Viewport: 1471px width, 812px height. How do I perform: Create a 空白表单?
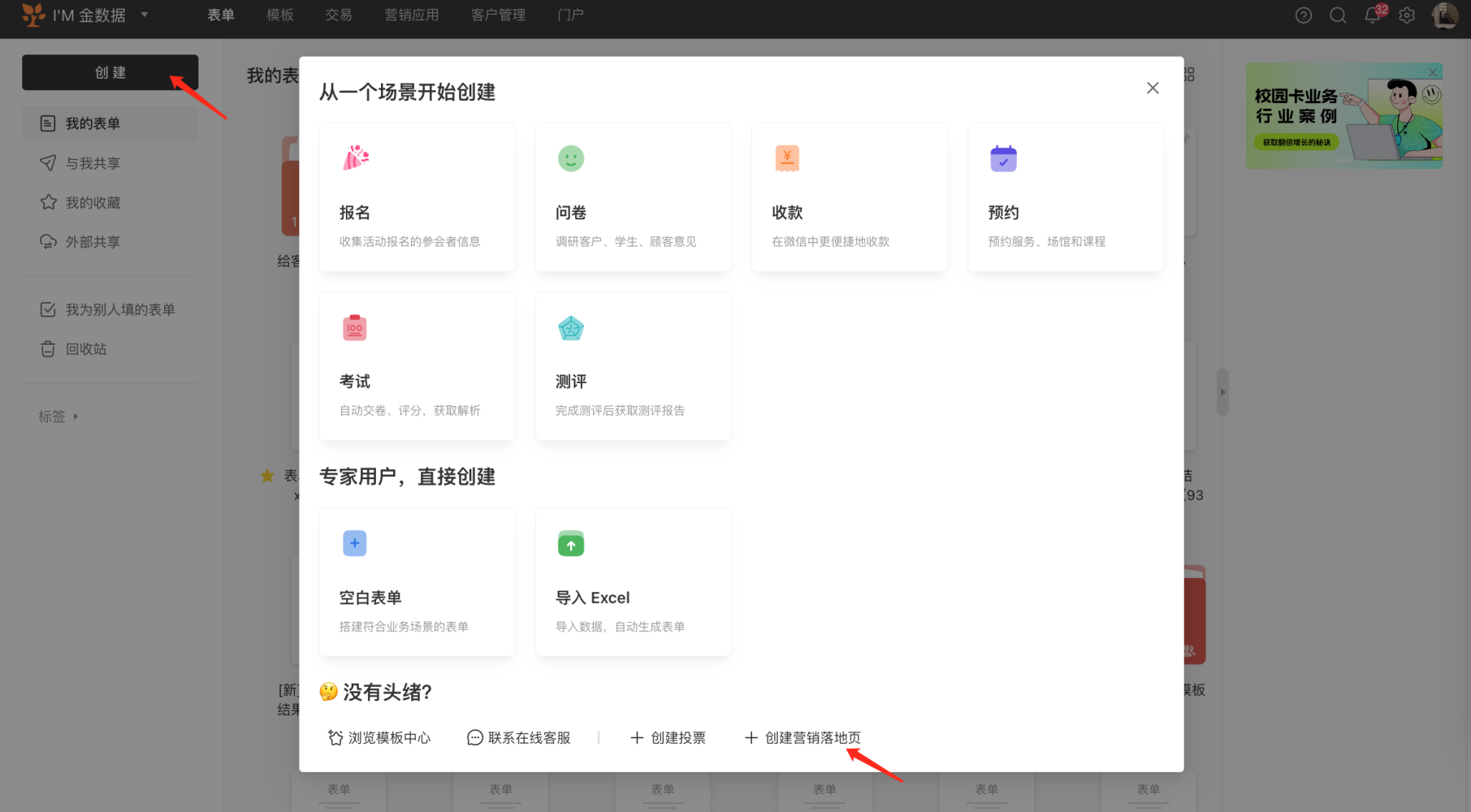click(x=417, y=582)
